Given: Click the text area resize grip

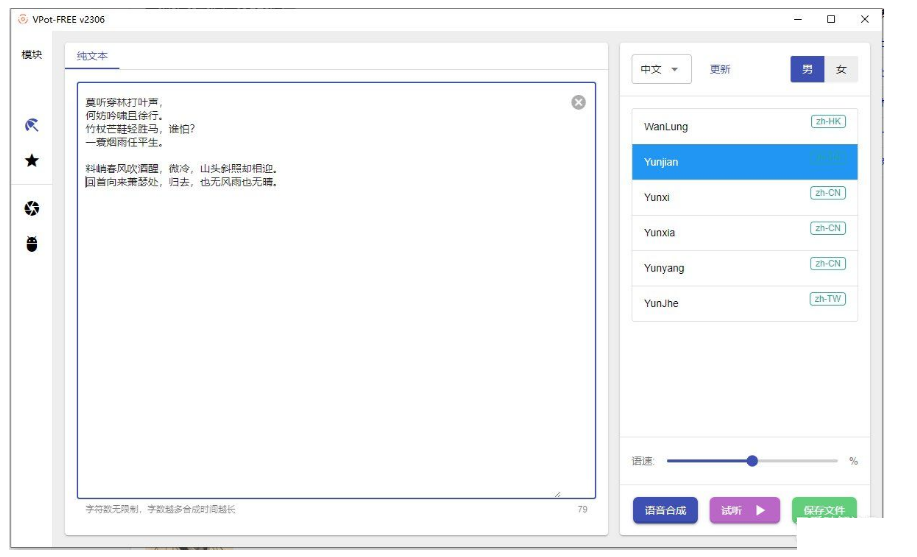Looking at the screenshot, I should click(x=557, y=494).
